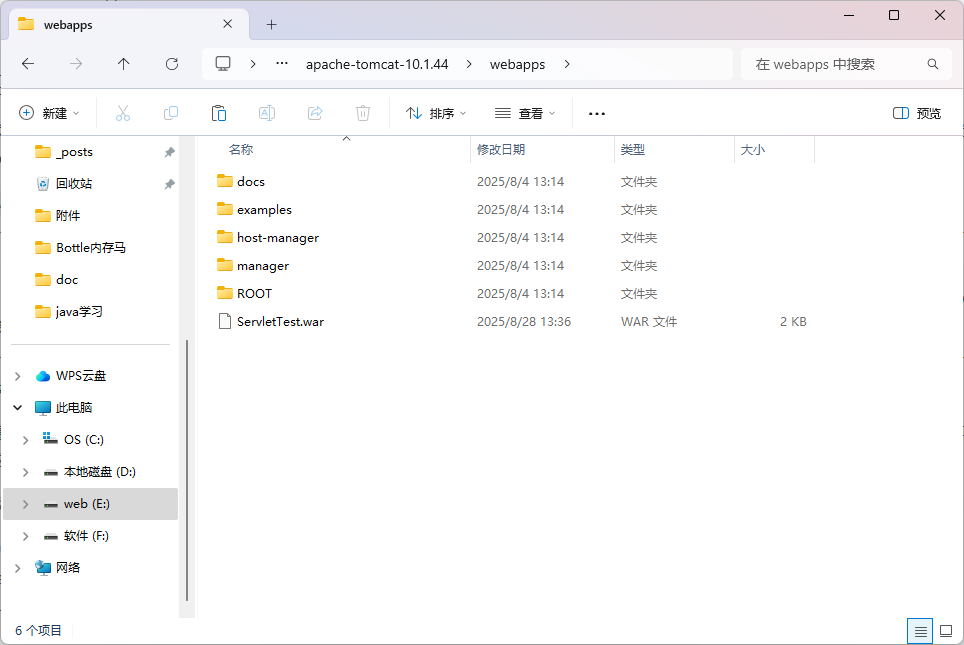Click the Cut scissors icon in toolbar

(123, 113)
